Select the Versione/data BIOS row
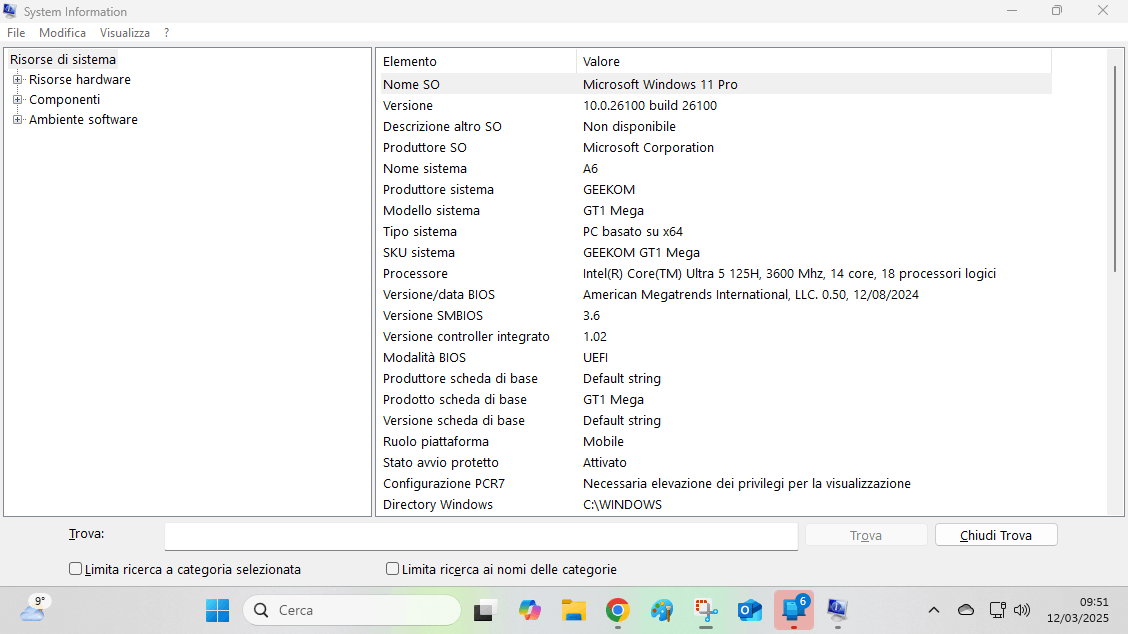This screenshot has width=1128, height=634. pyautogui.click(x=716, y=295)
